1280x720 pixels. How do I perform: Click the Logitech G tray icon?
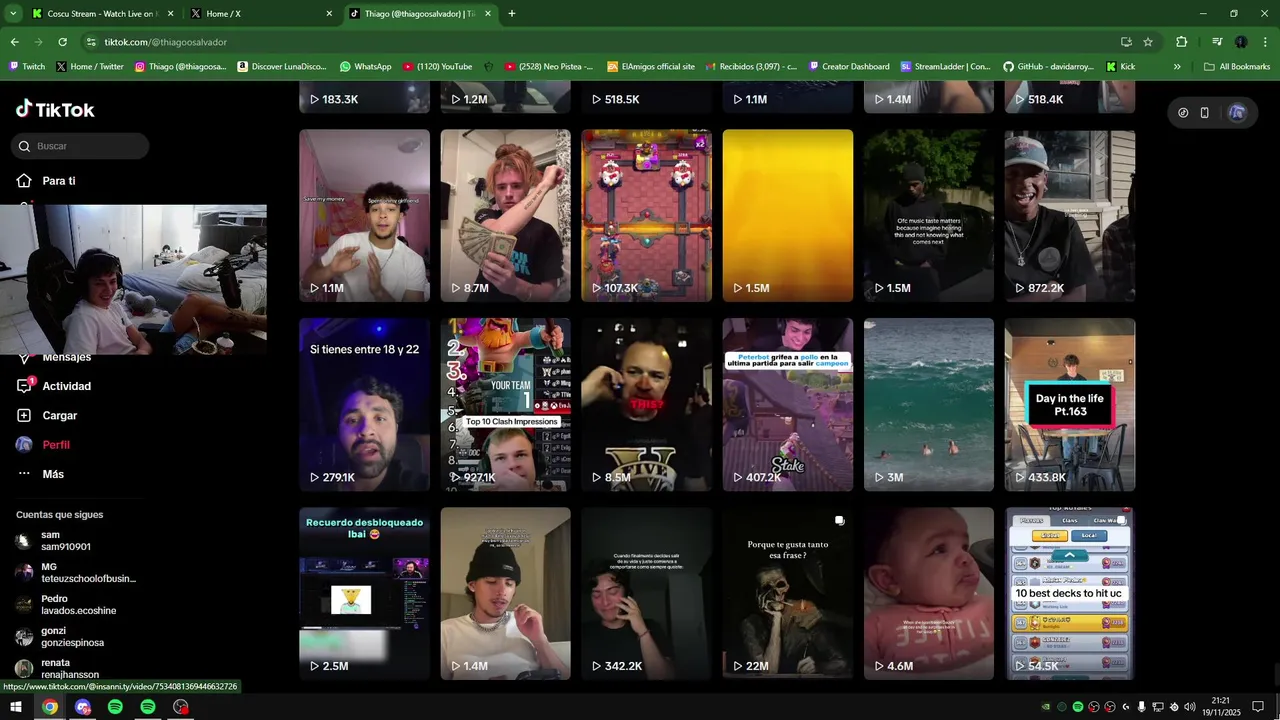(1126, 707)
